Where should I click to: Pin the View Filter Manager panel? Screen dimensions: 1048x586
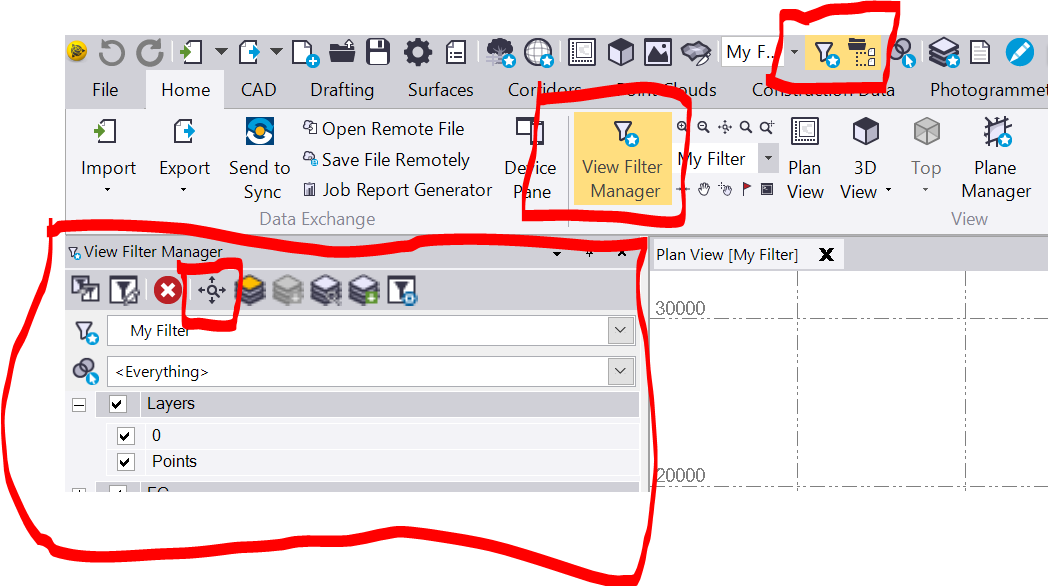pos(590,252)
